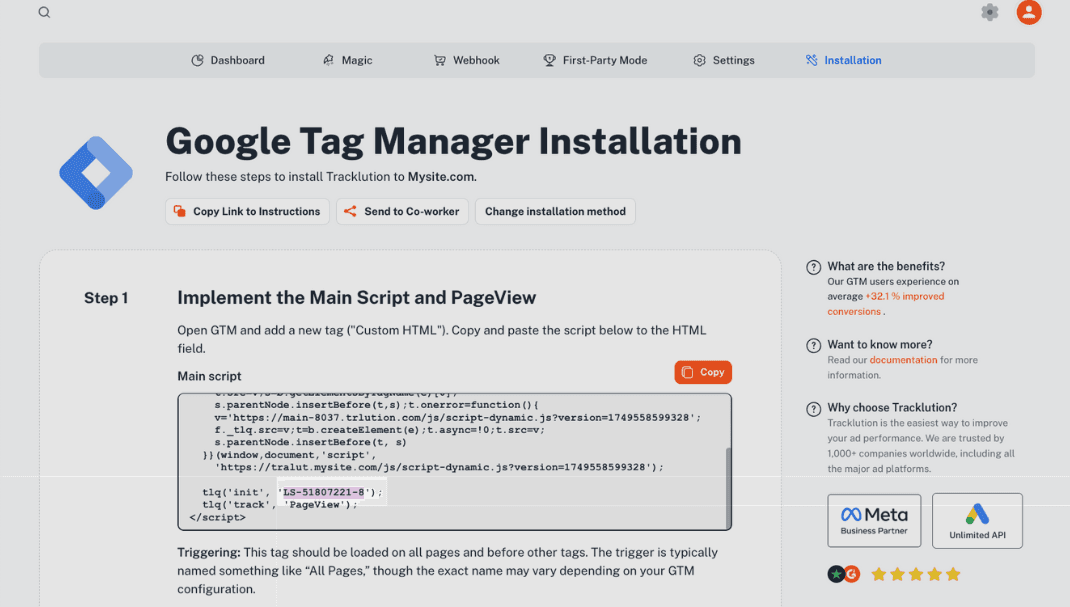Copy the main script
1070x607 pixels.
703,372
